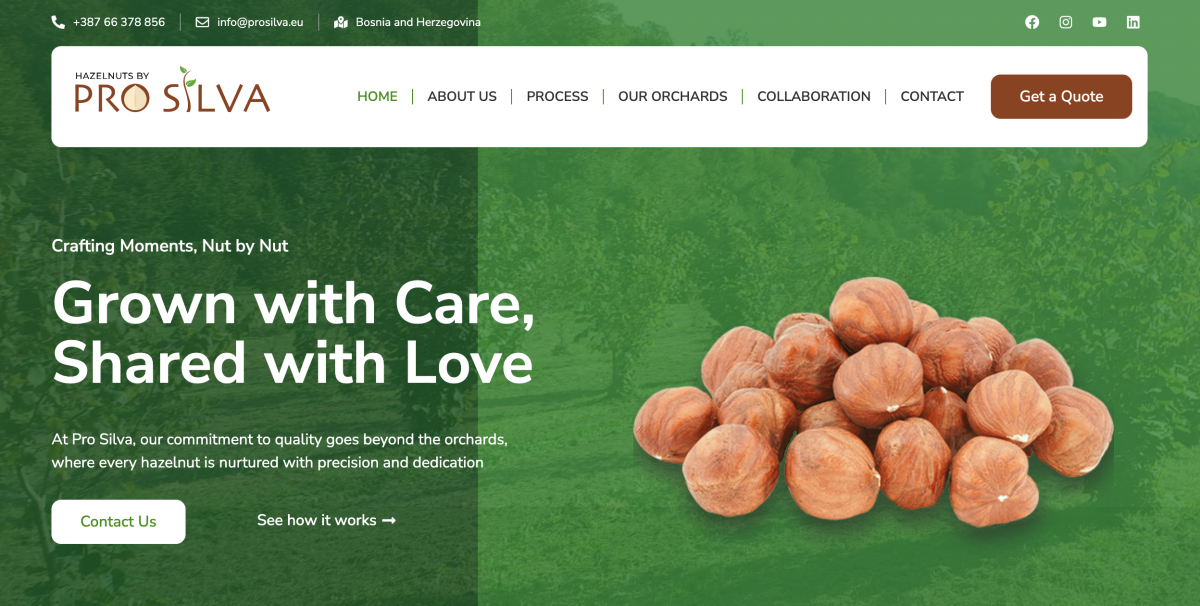Image resolution: width=1200 pixels, height=606 pixels.
Task: Click the Pro Silva logo
Action: [x=172, y=90]
